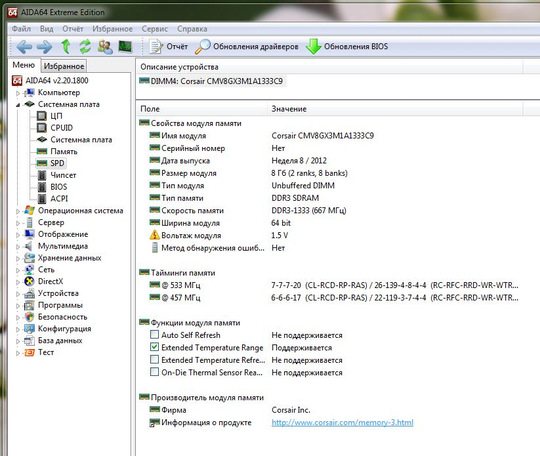The image size is (540, 456).
Task: Click the Вольтаж модуля warning icon
Action: coord(155,235)
